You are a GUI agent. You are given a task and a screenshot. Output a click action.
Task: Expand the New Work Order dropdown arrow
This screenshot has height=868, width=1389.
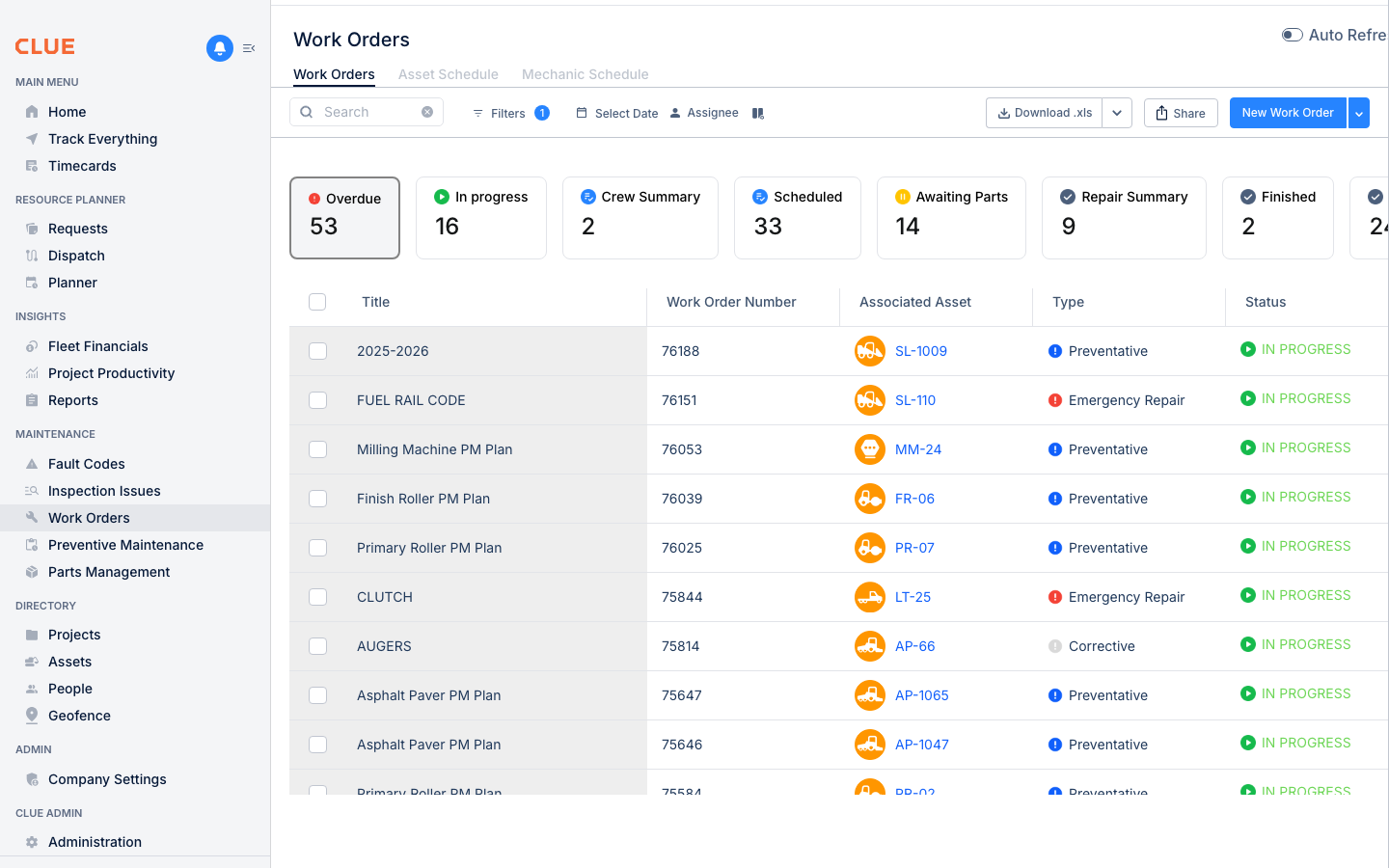coord(1359,113)
